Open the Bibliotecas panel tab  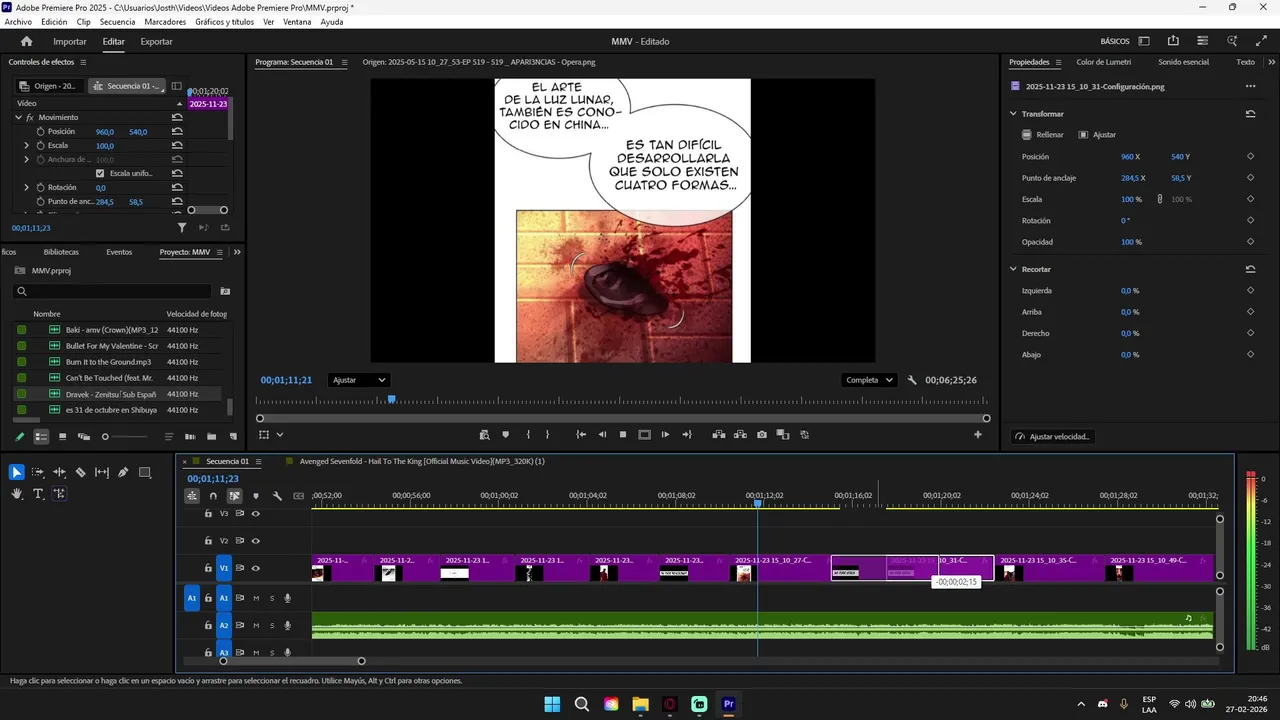(x=61, y=252)
